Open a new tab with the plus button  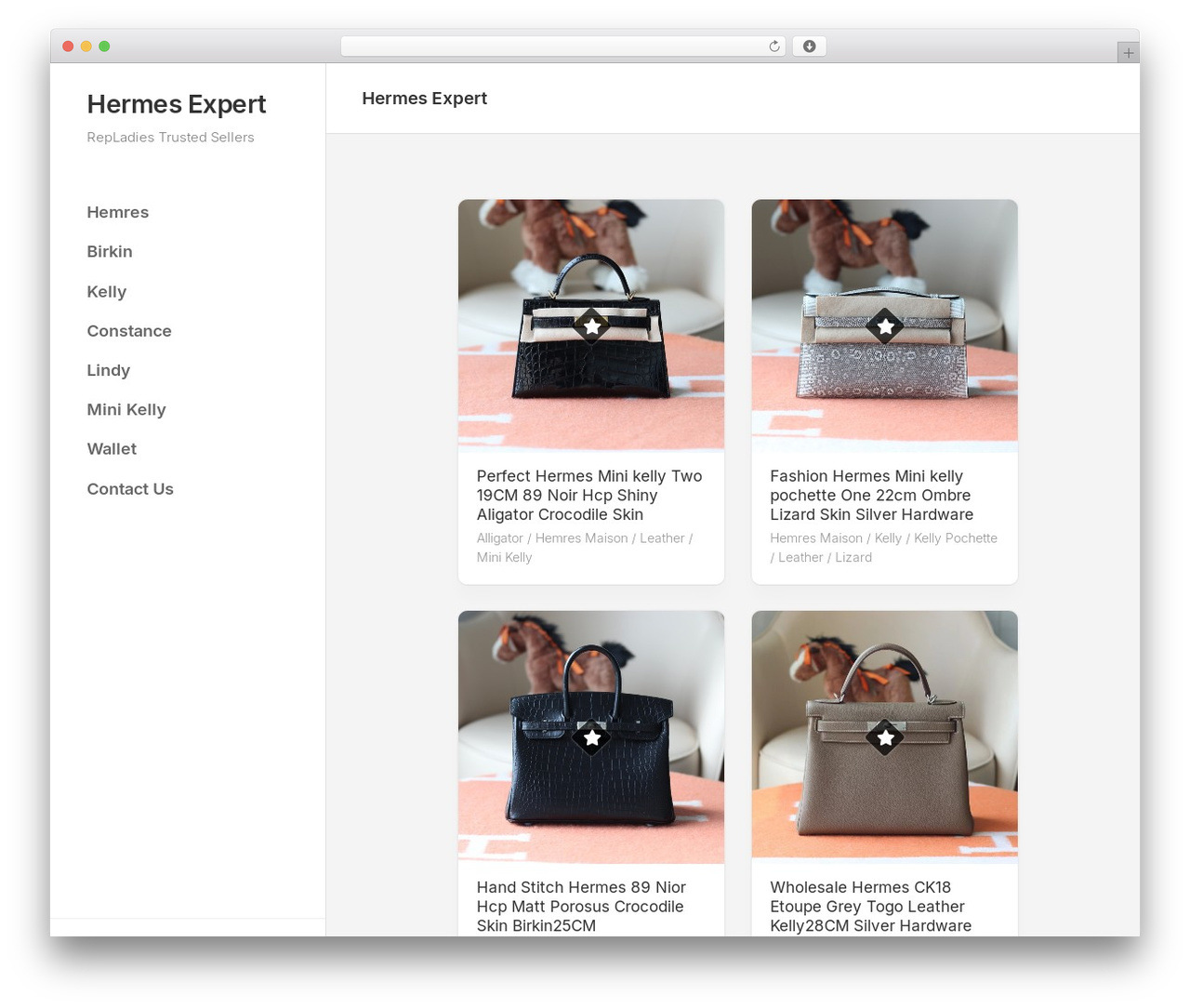(1128, 53)
